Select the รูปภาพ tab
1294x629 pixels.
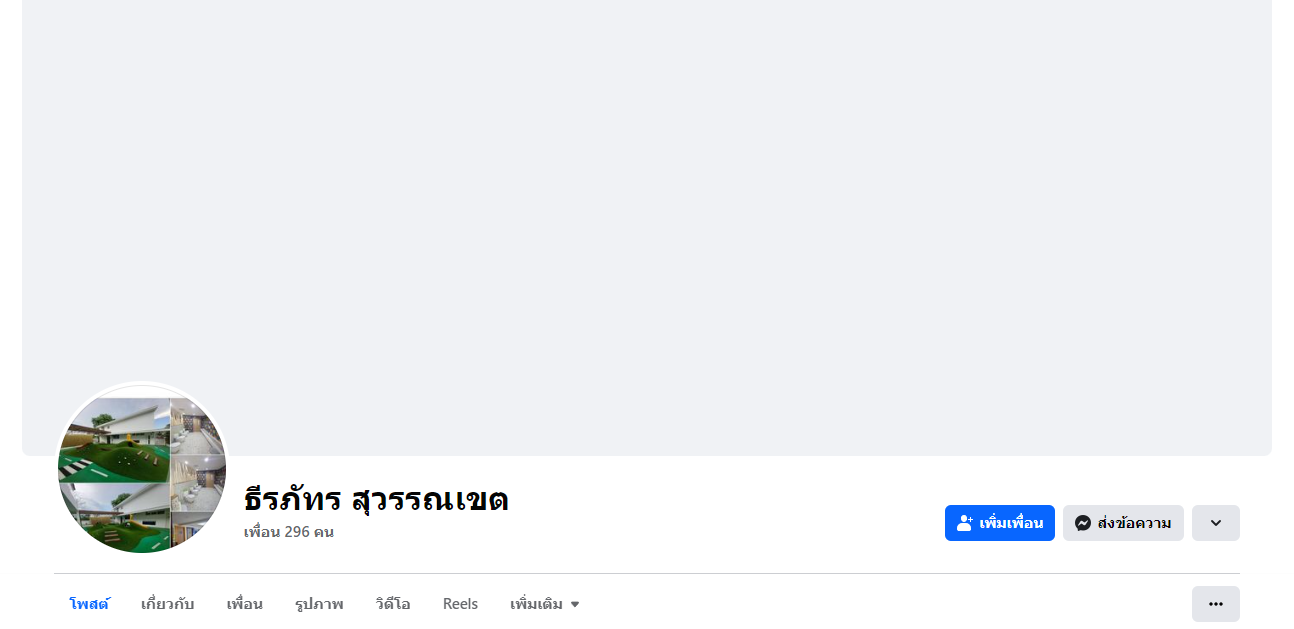319,604
